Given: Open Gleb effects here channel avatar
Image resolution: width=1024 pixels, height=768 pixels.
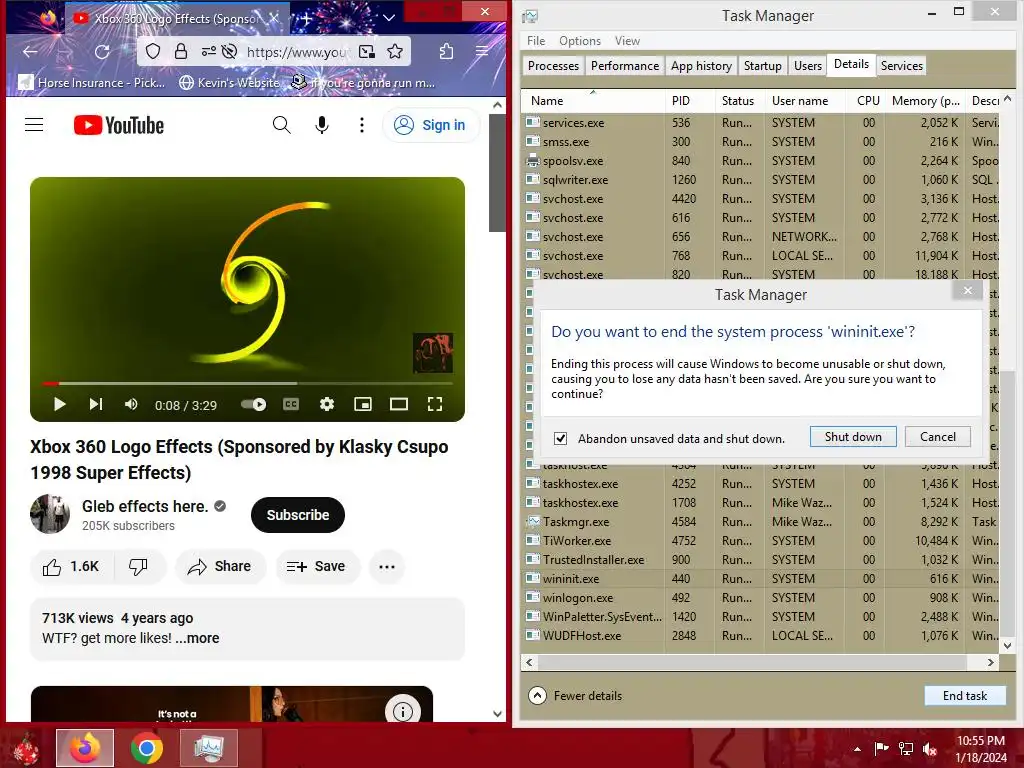Looking at the screenshot, I should [50, 515].
